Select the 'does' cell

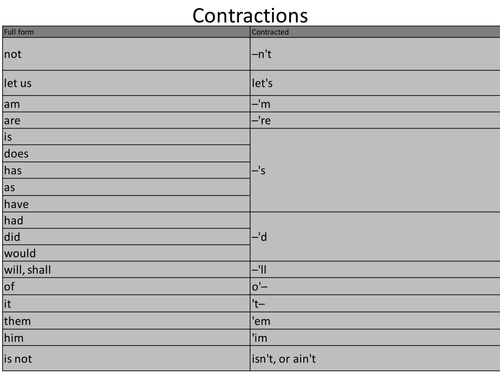coord(126,154)
